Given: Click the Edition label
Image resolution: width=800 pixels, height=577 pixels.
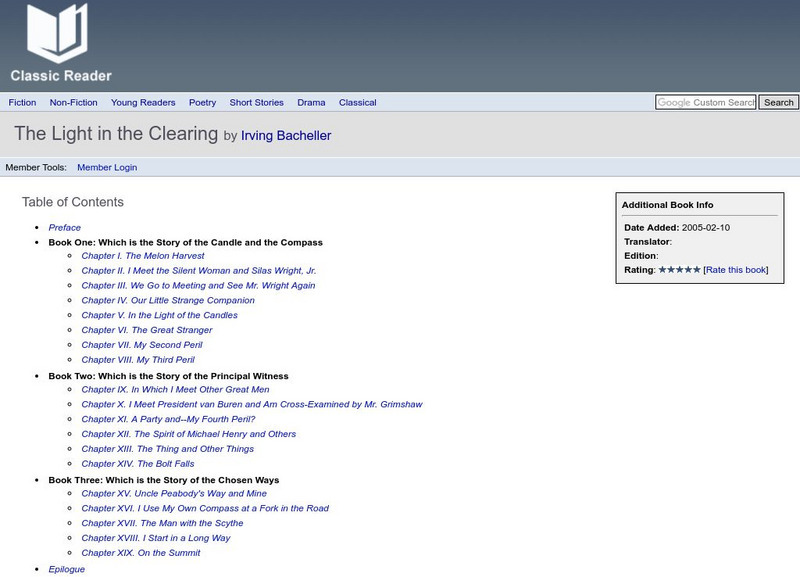Looking at the screenshot, I should coord(641,256).
